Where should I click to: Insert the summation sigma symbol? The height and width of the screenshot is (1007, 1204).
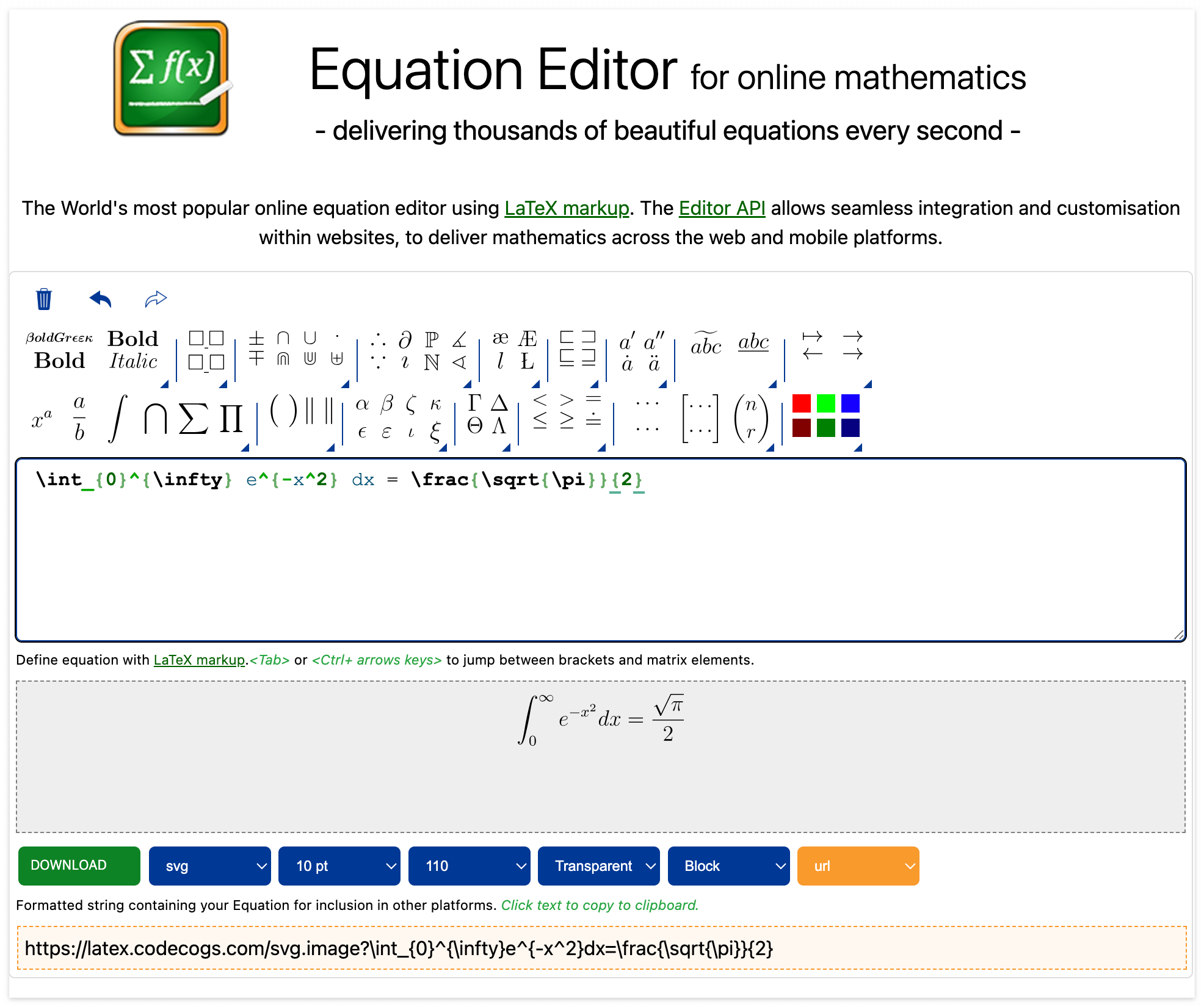[193, 419]
